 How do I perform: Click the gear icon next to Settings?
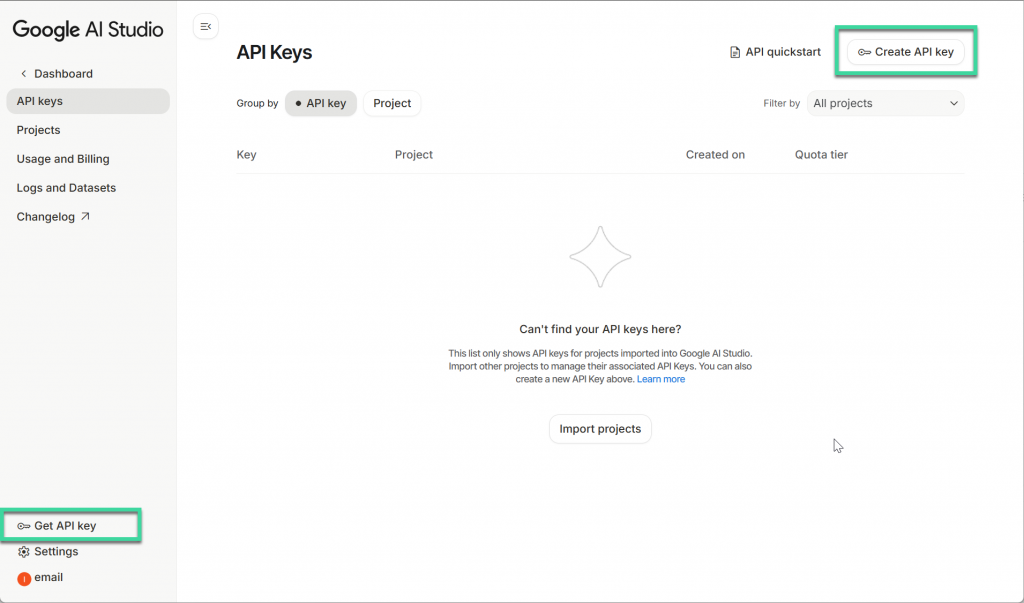[x=24, y=552]
